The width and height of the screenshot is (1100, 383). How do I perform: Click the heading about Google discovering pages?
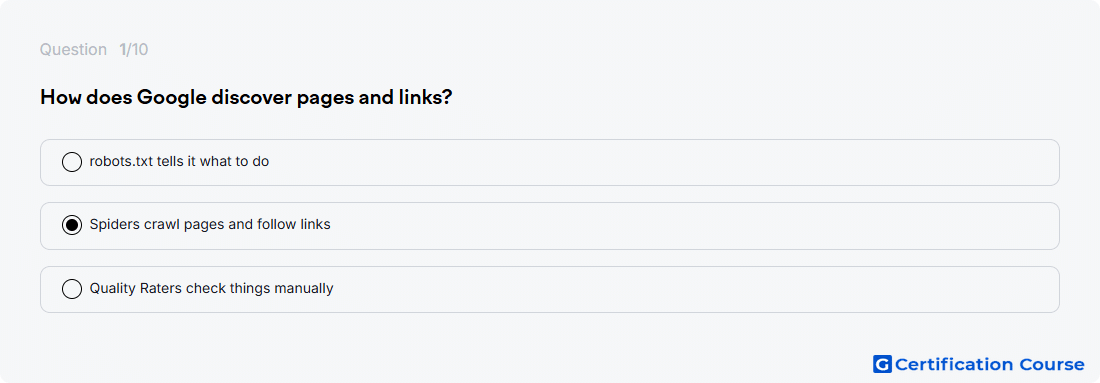coord(246,98)
